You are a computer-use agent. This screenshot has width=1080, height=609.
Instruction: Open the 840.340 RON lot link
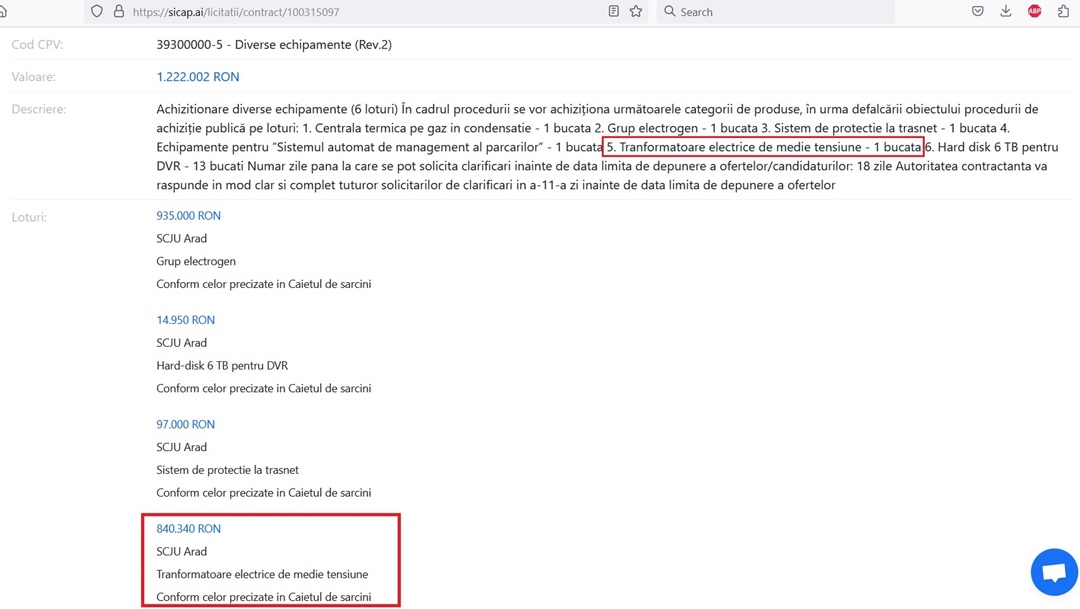point(189,528)
